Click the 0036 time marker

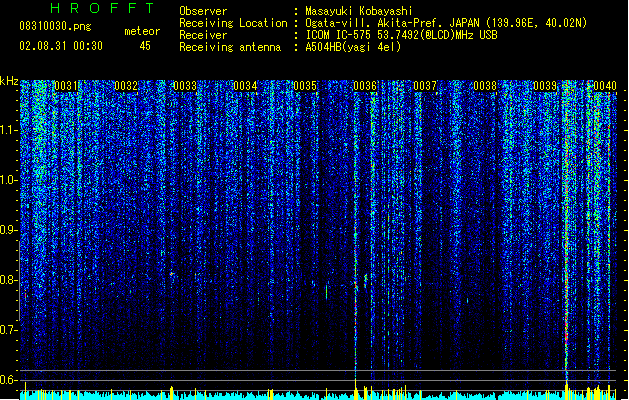[365, 86]
